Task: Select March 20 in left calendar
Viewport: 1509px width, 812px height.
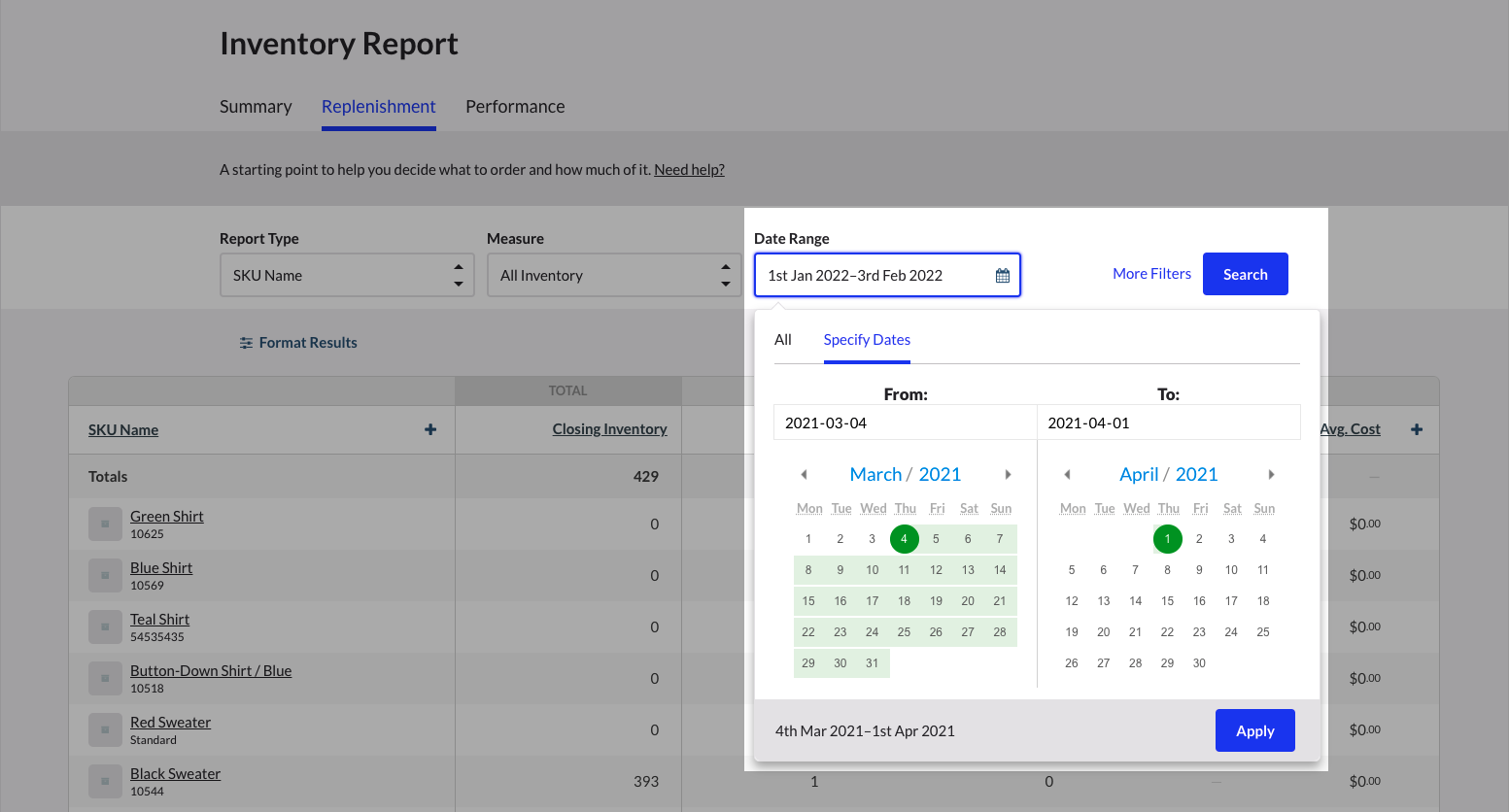Action: coord(968,601)
